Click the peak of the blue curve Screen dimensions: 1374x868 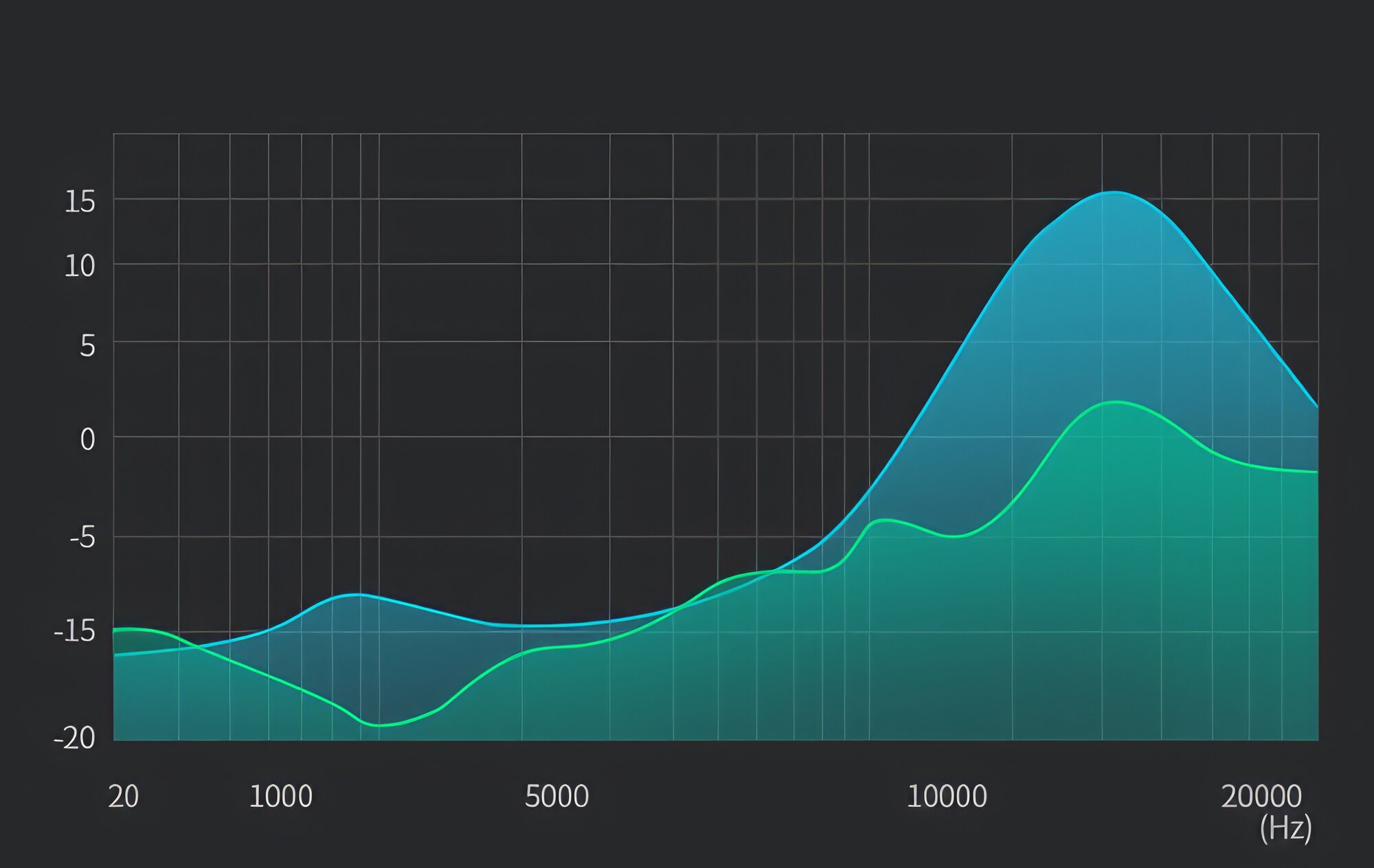point(1114,192)
